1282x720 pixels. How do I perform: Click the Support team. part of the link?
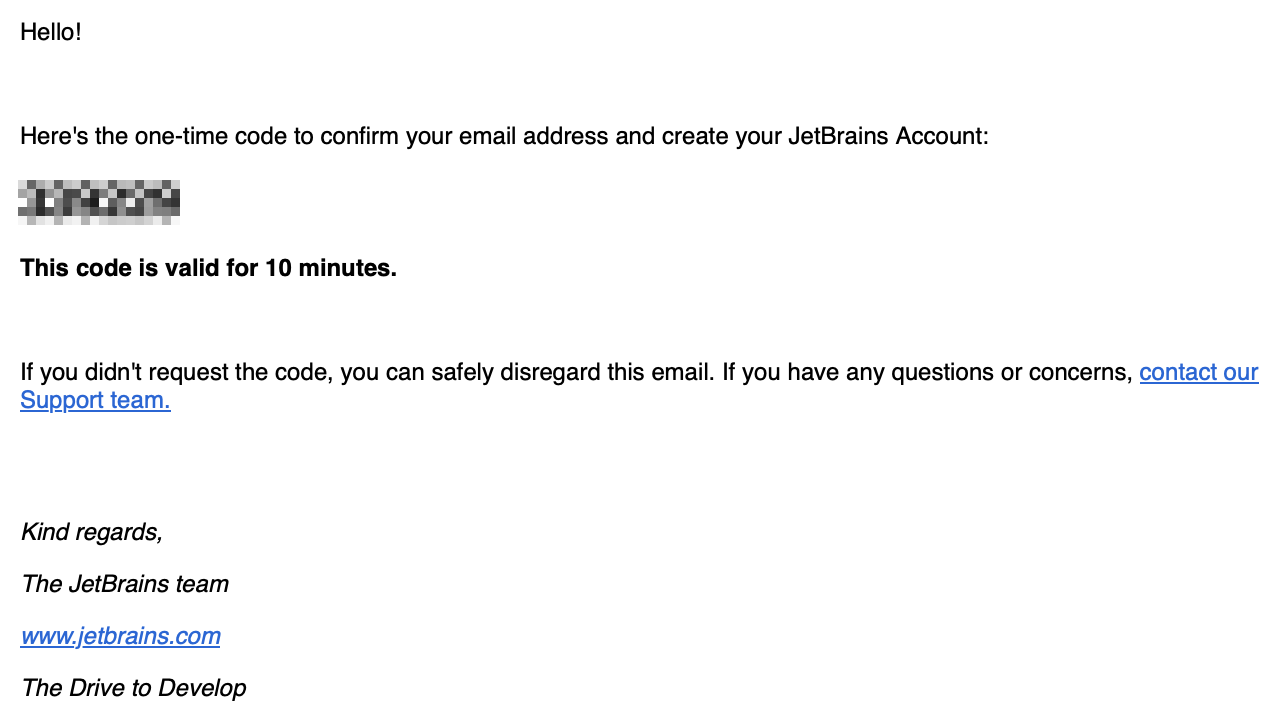(95, 400)
